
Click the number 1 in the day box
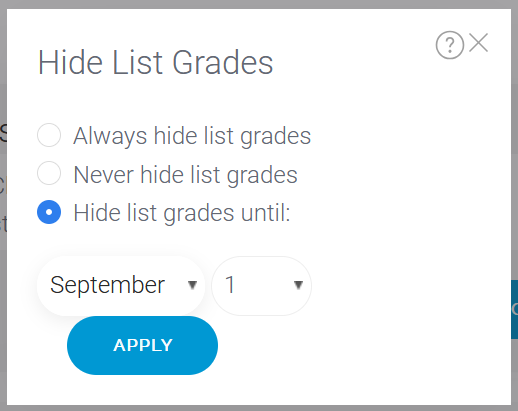(230, 285)
